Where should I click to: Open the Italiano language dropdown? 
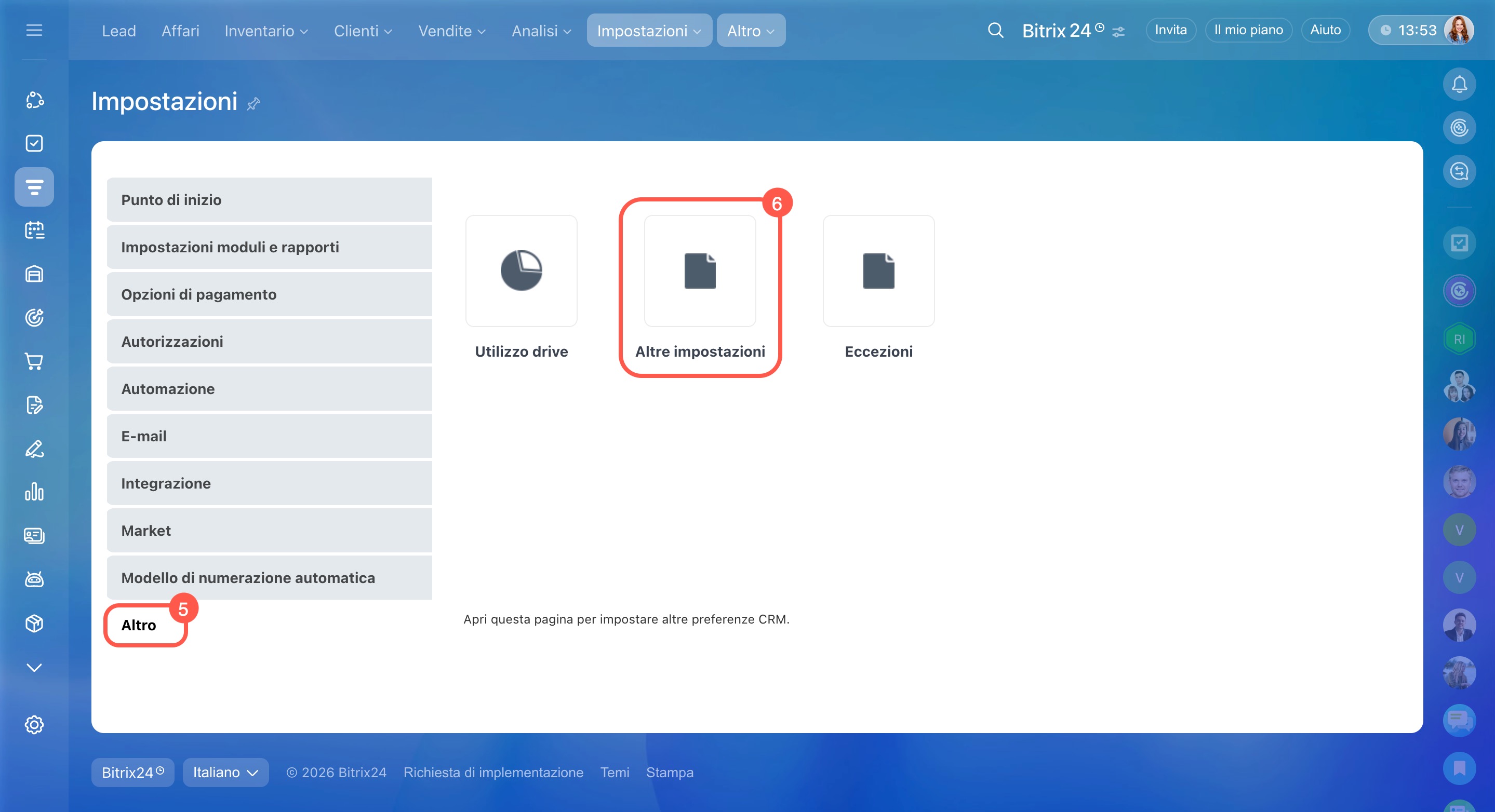click(225, 772)
